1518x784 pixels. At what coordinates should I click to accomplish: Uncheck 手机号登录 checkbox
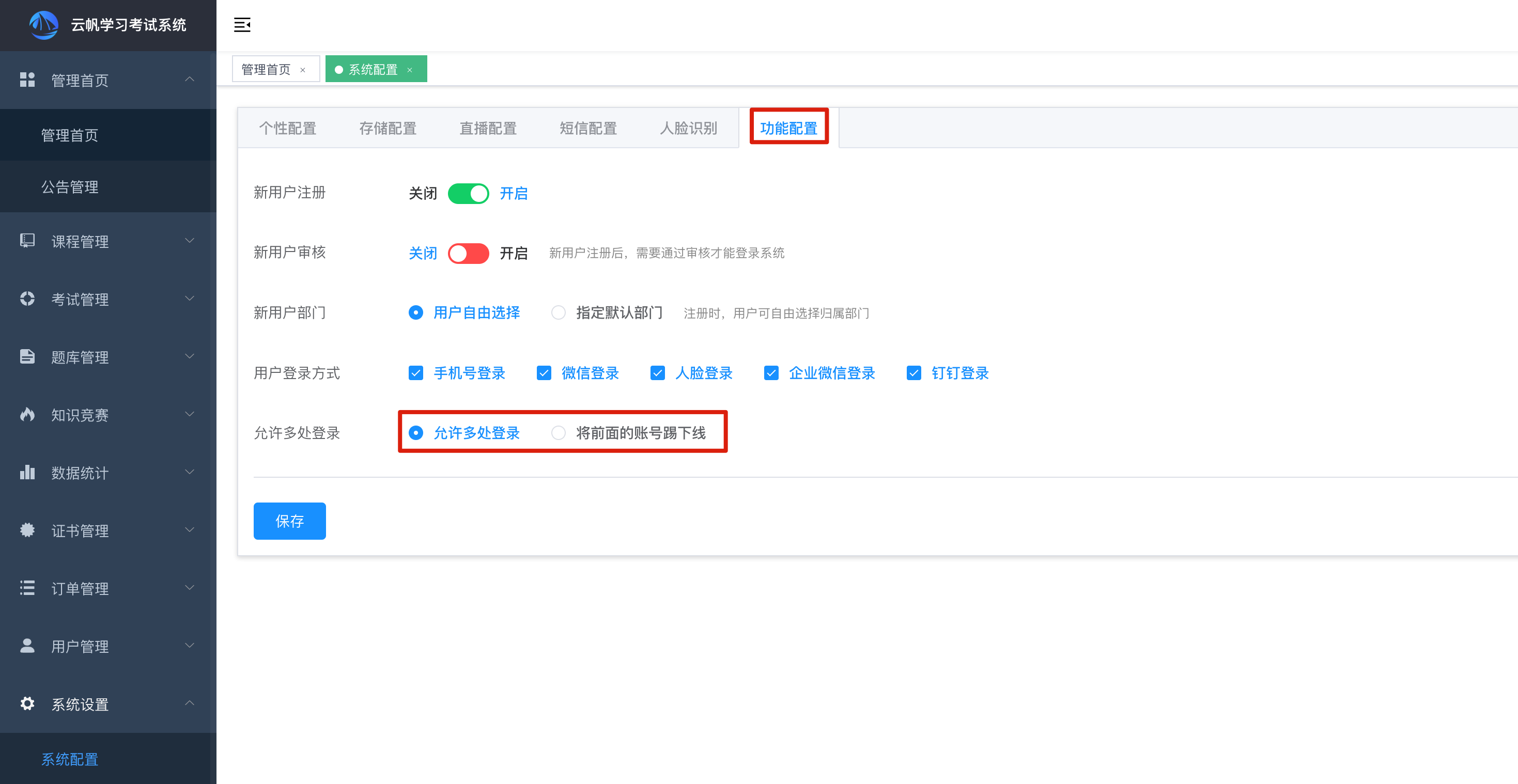click(416, 373)
